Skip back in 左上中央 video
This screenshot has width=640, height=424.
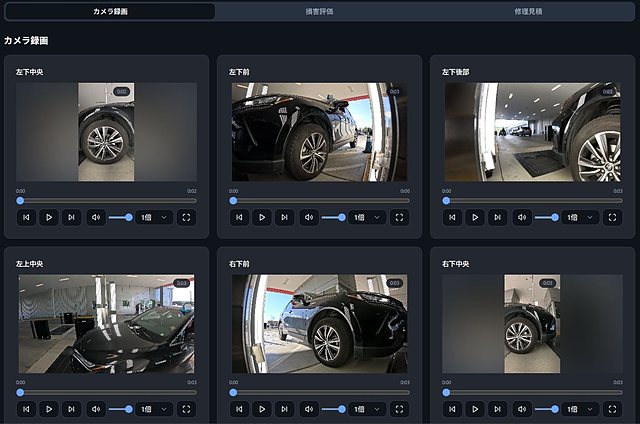pyautogui.click(x=26, y=409)
